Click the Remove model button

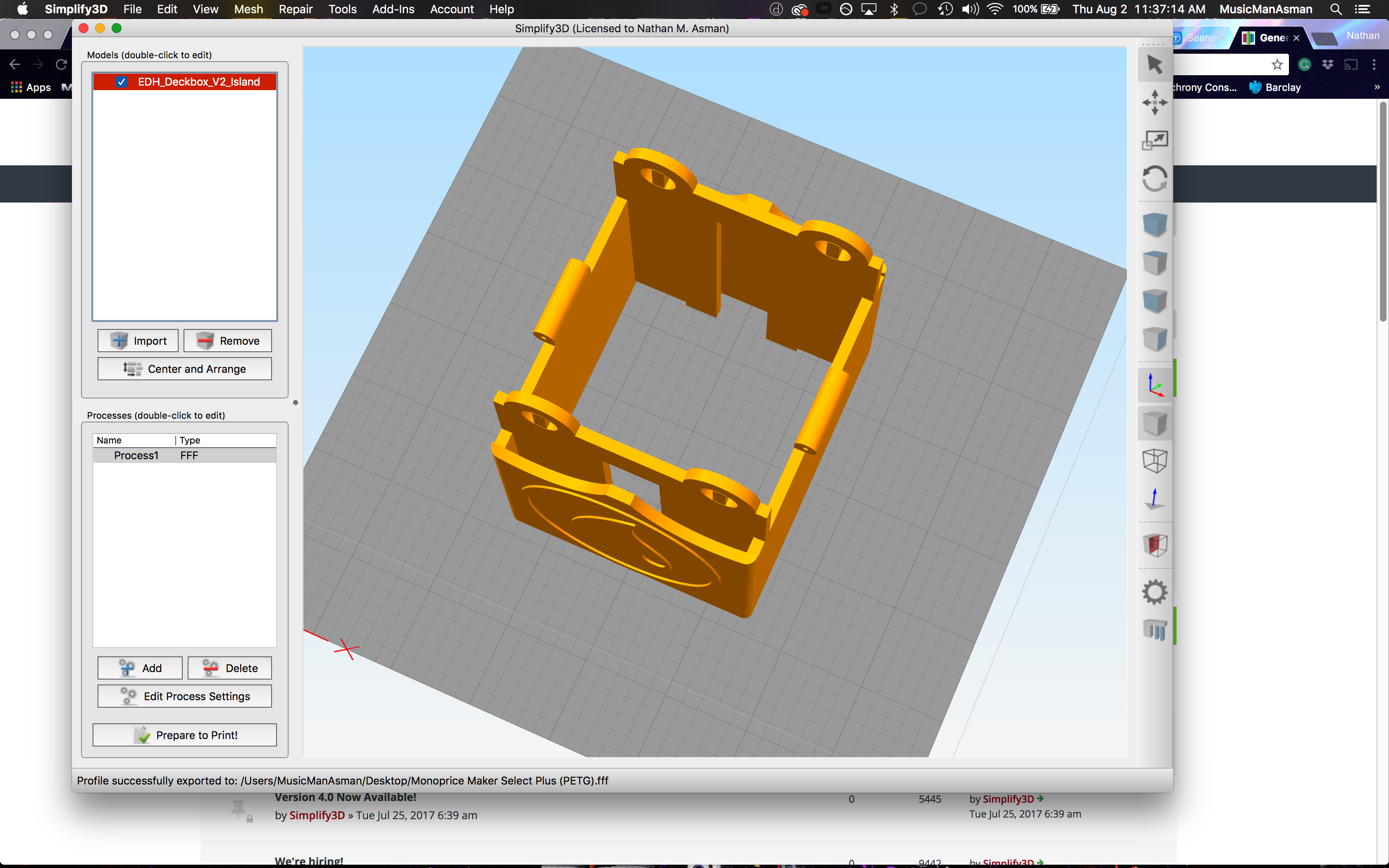point(228,341)
